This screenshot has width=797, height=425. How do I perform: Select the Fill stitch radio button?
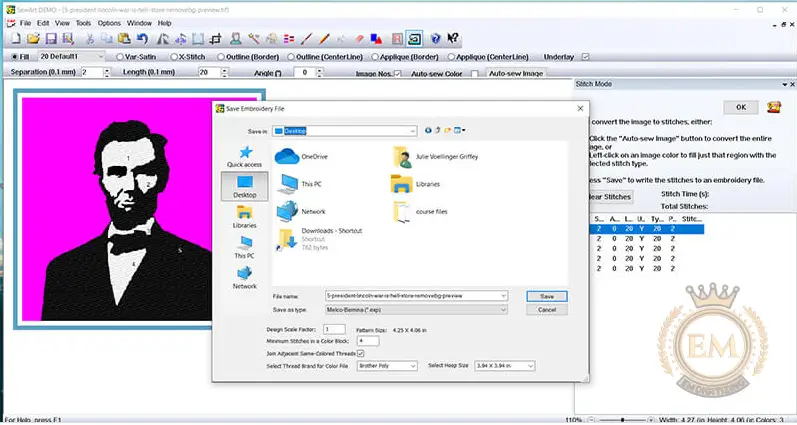[x=15, y=57]
